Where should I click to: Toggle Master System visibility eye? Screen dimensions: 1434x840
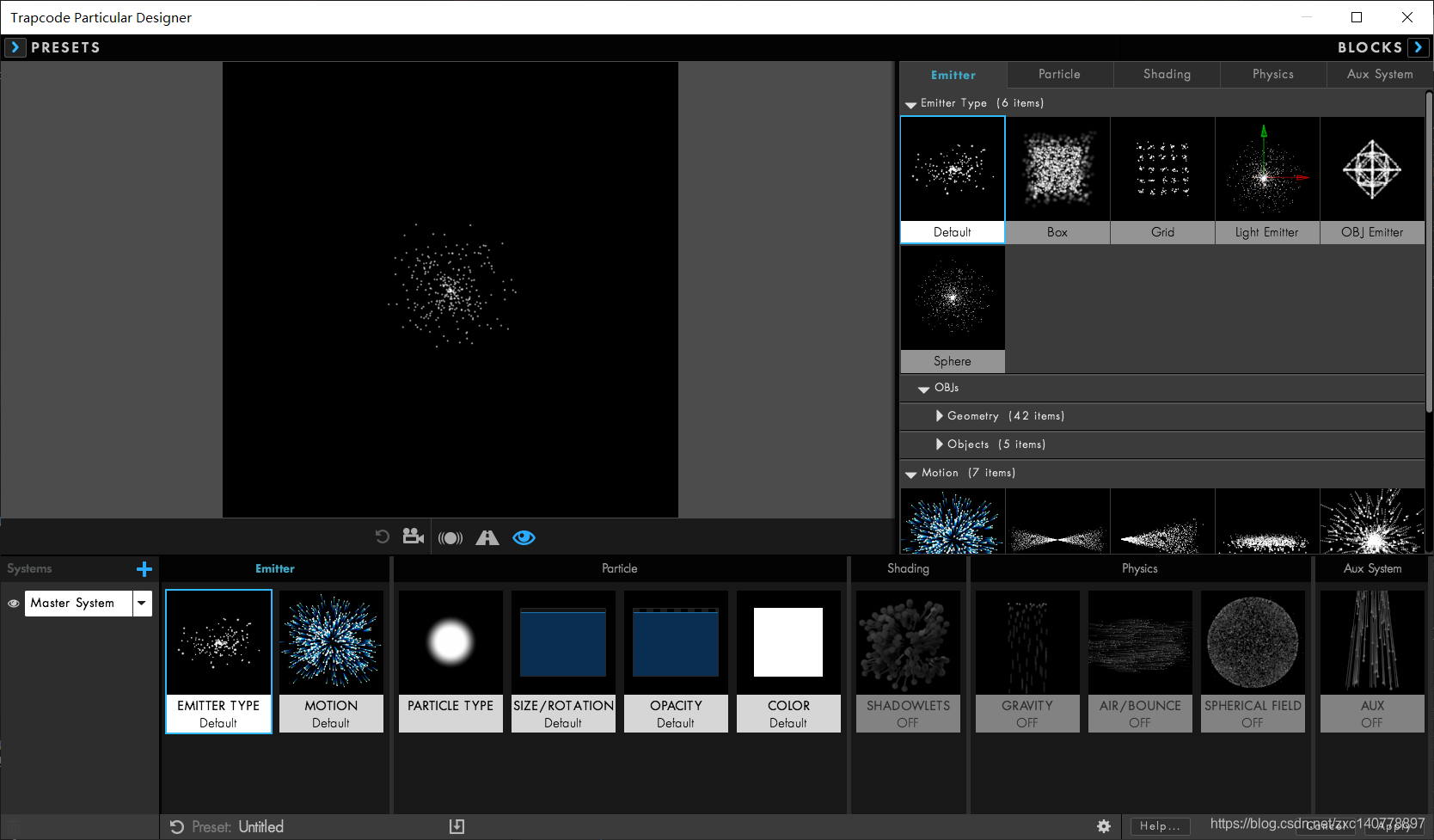point(13,604)
